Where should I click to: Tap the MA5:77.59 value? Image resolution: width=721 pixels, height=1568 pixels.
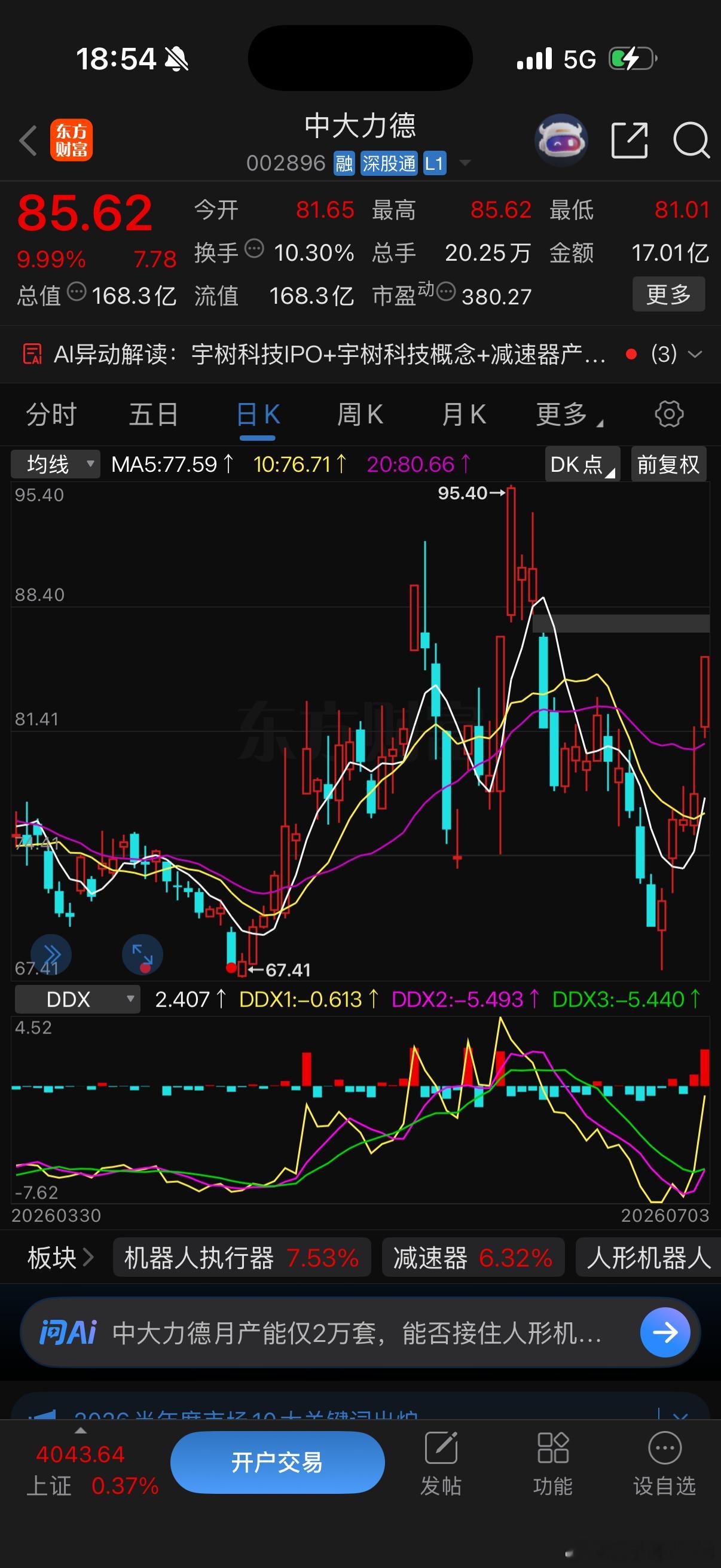pyautogui.click(x=172, y=465)
